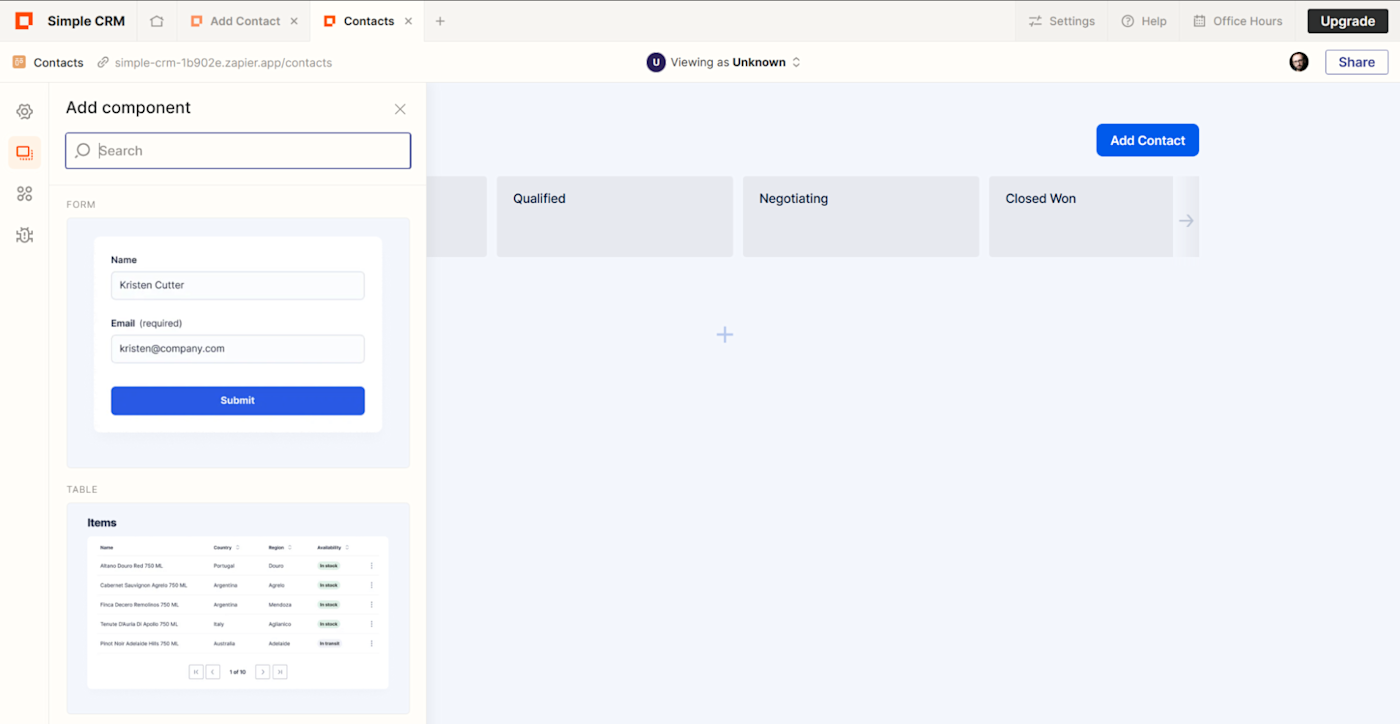Click the Contacts breadcrumb label
This screenshot has height=724, width=1400.
(58, 62)
